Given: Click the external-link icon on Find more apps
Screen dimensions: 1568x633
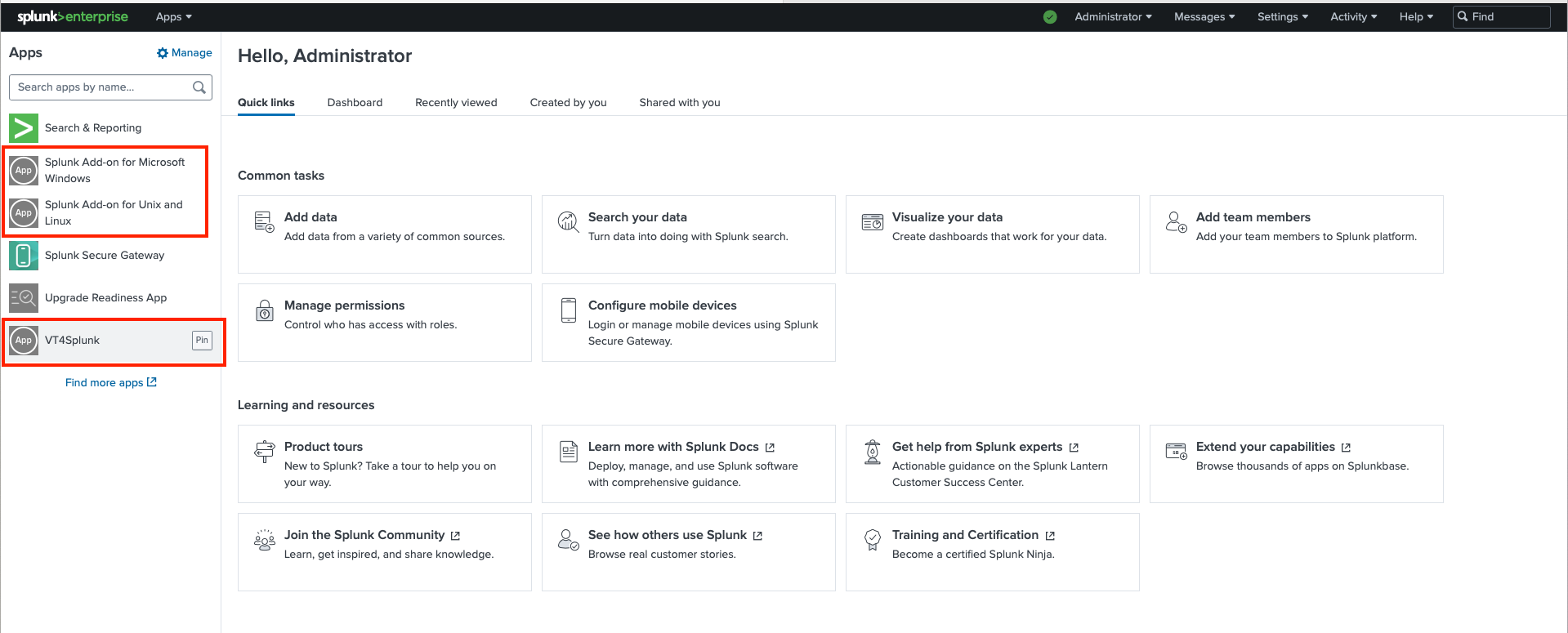Looking at the screenshot, I should point(152,382).
